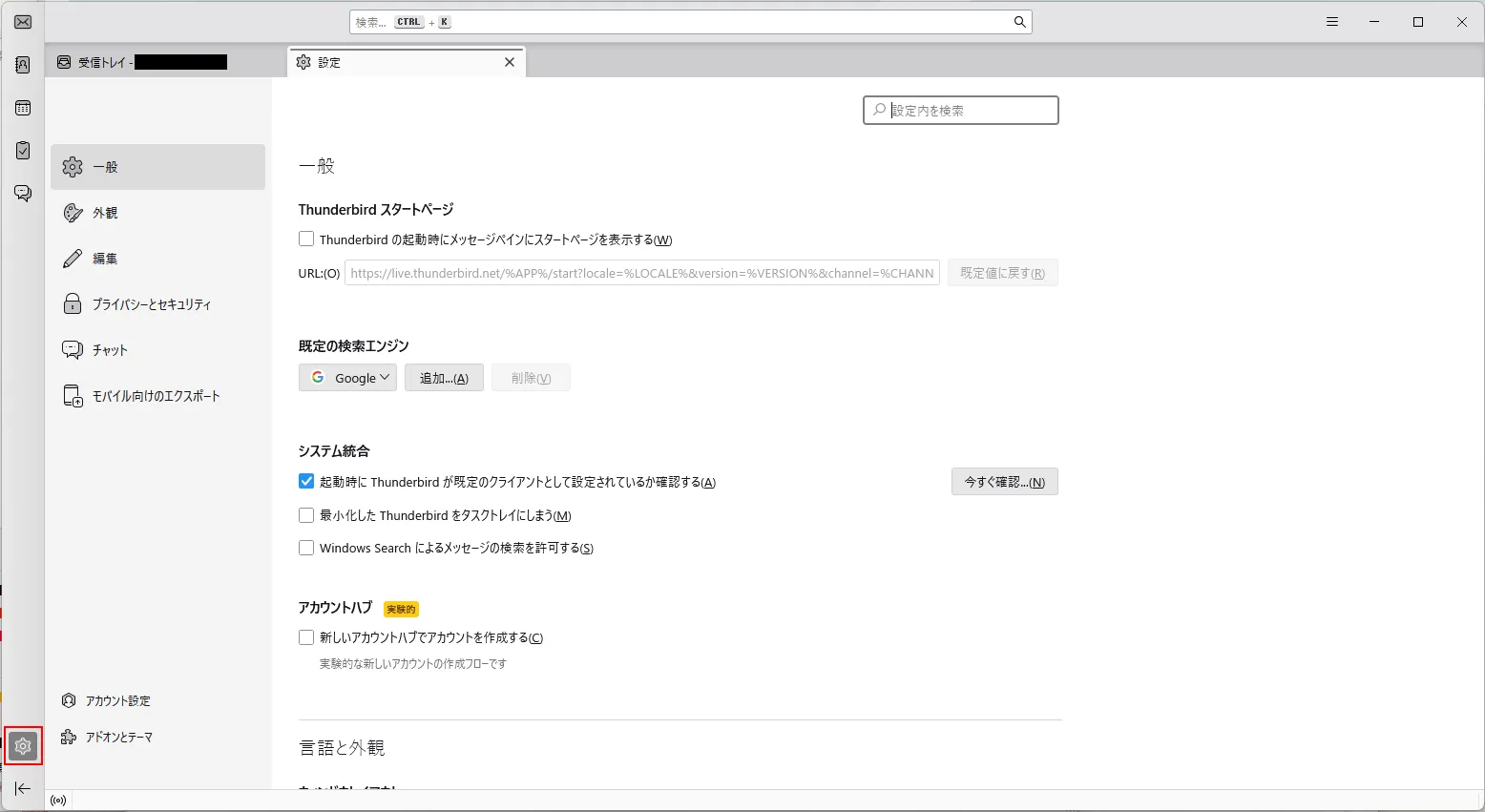Click the online status icon in the status bar
The width and height of the screenshot is (1485, 812).
[x=58, y=801]
